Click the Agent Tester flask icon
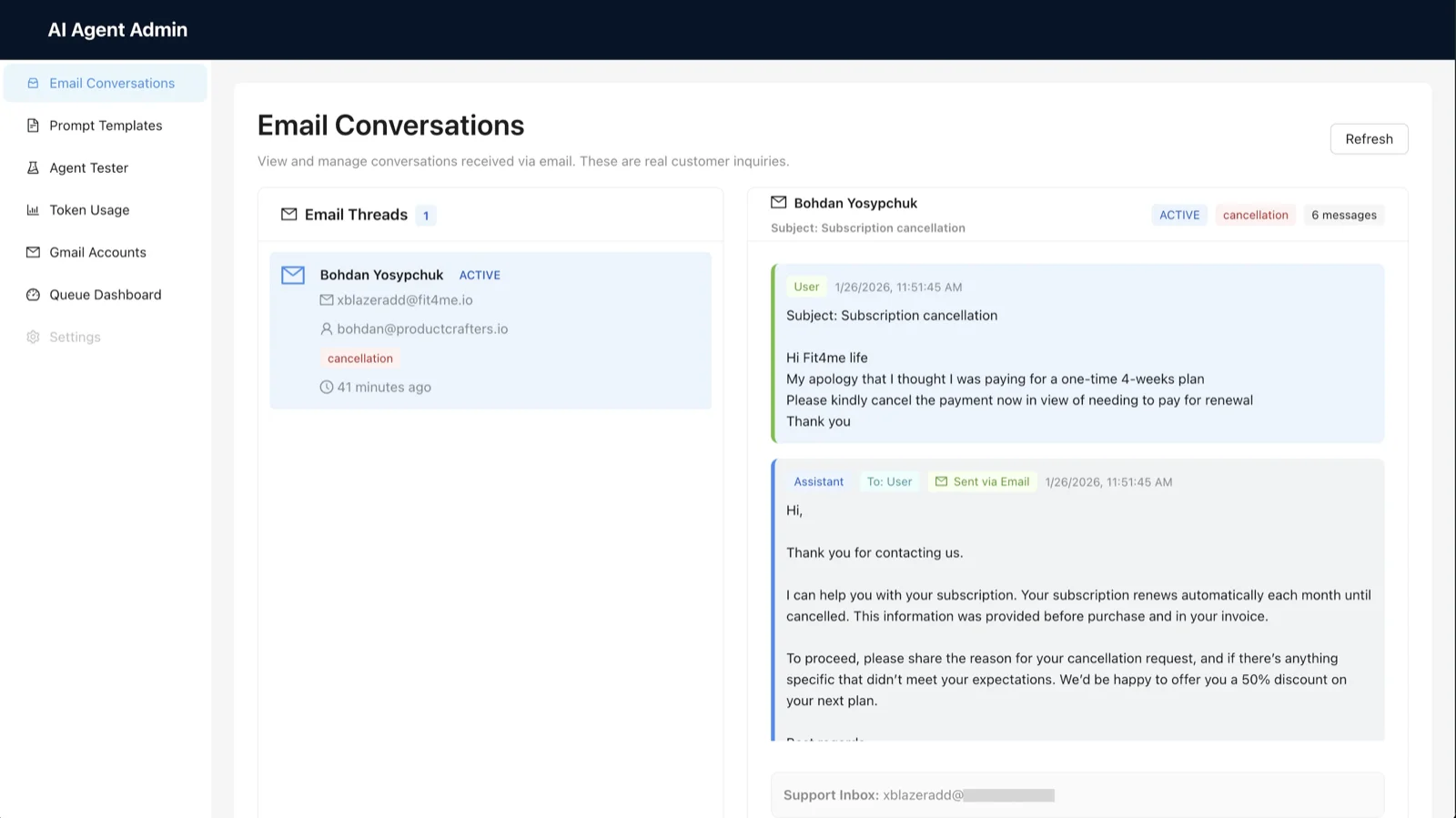 point(33,167)
